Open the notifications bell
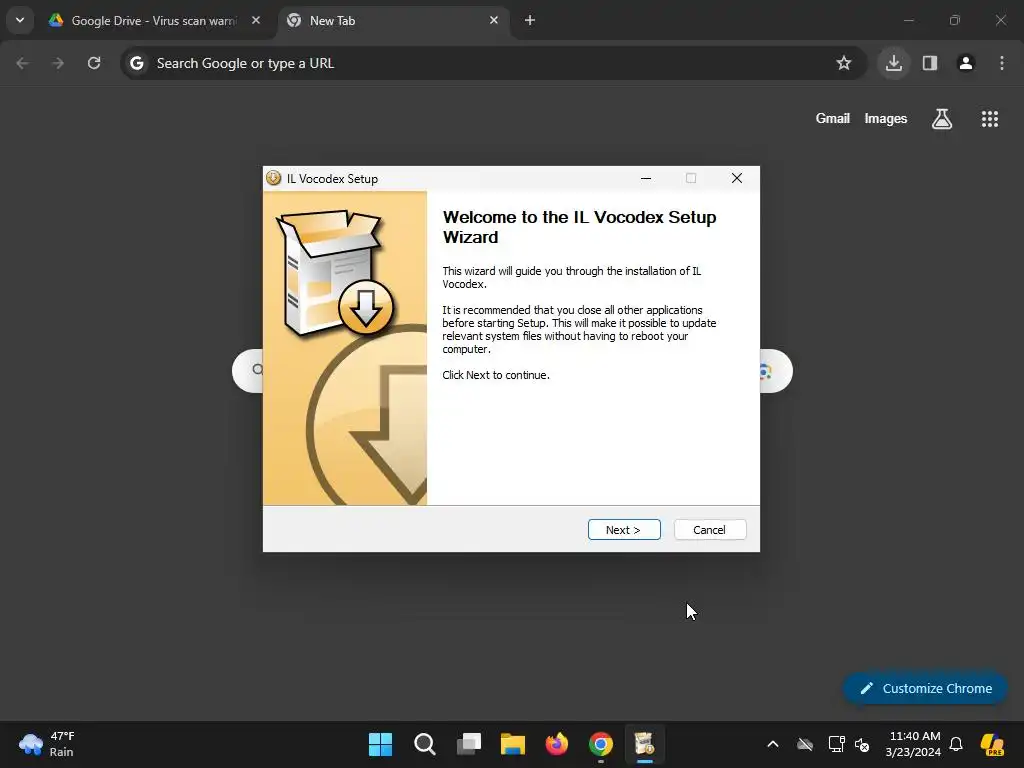The height and width of the screenshot is (768, 1024). coord(956,744)
